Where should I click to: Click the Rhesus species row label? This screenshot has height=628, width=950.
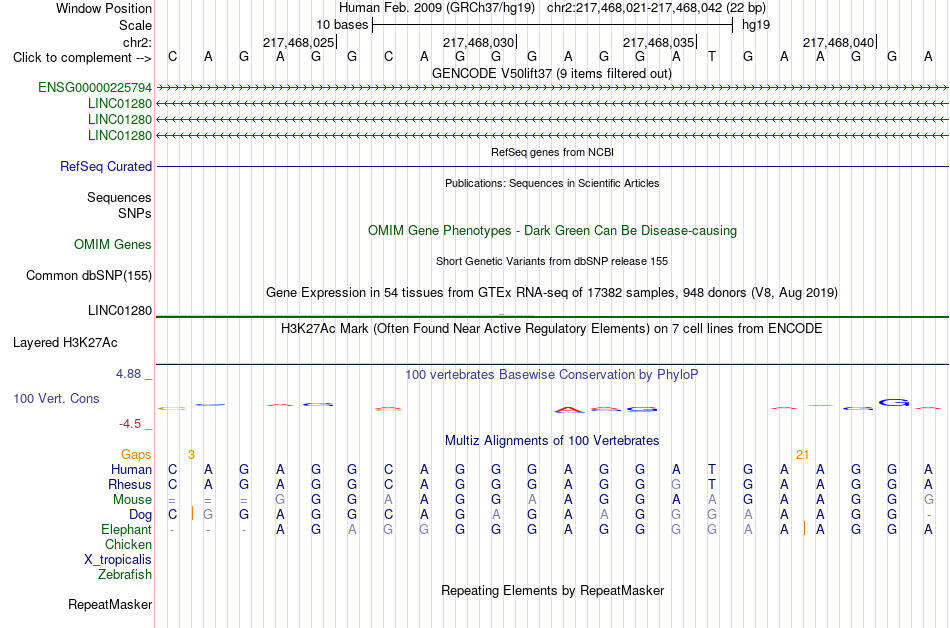point(130,485)
